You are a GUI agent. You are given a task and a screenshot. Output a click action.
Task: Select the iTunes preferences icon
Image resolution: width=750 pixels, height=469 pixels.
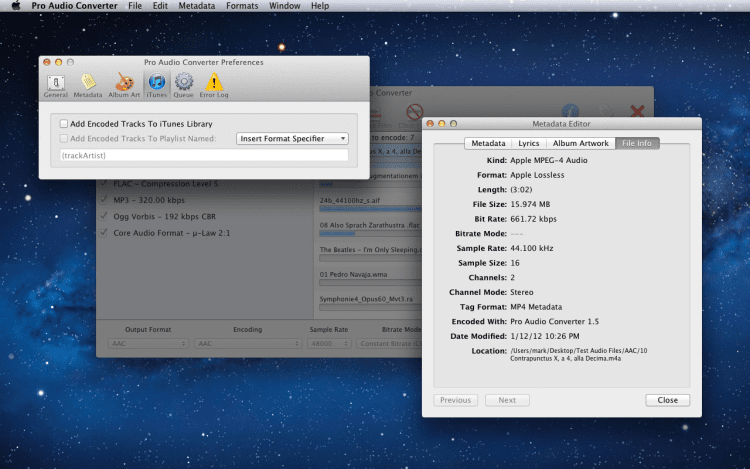(x=156, y=84)
